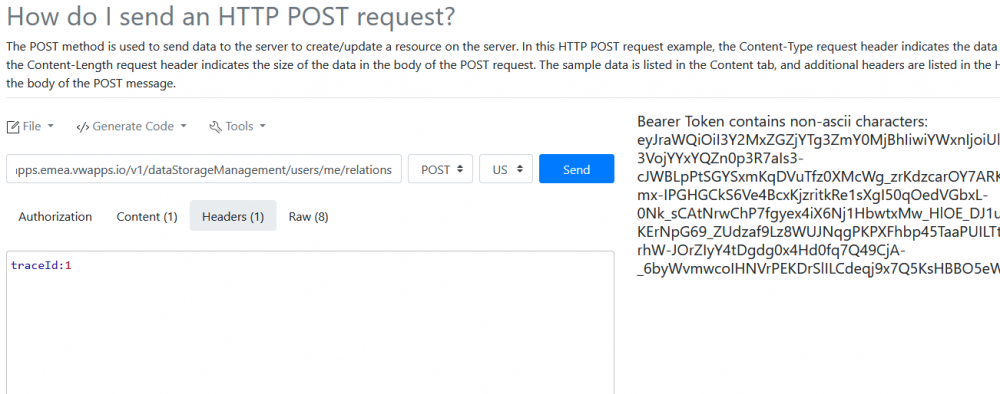Image resolution: width=1000 pixels, height=394 pixels.
Task: Click the Tools wrench icon
Action: tap(215, 127)
